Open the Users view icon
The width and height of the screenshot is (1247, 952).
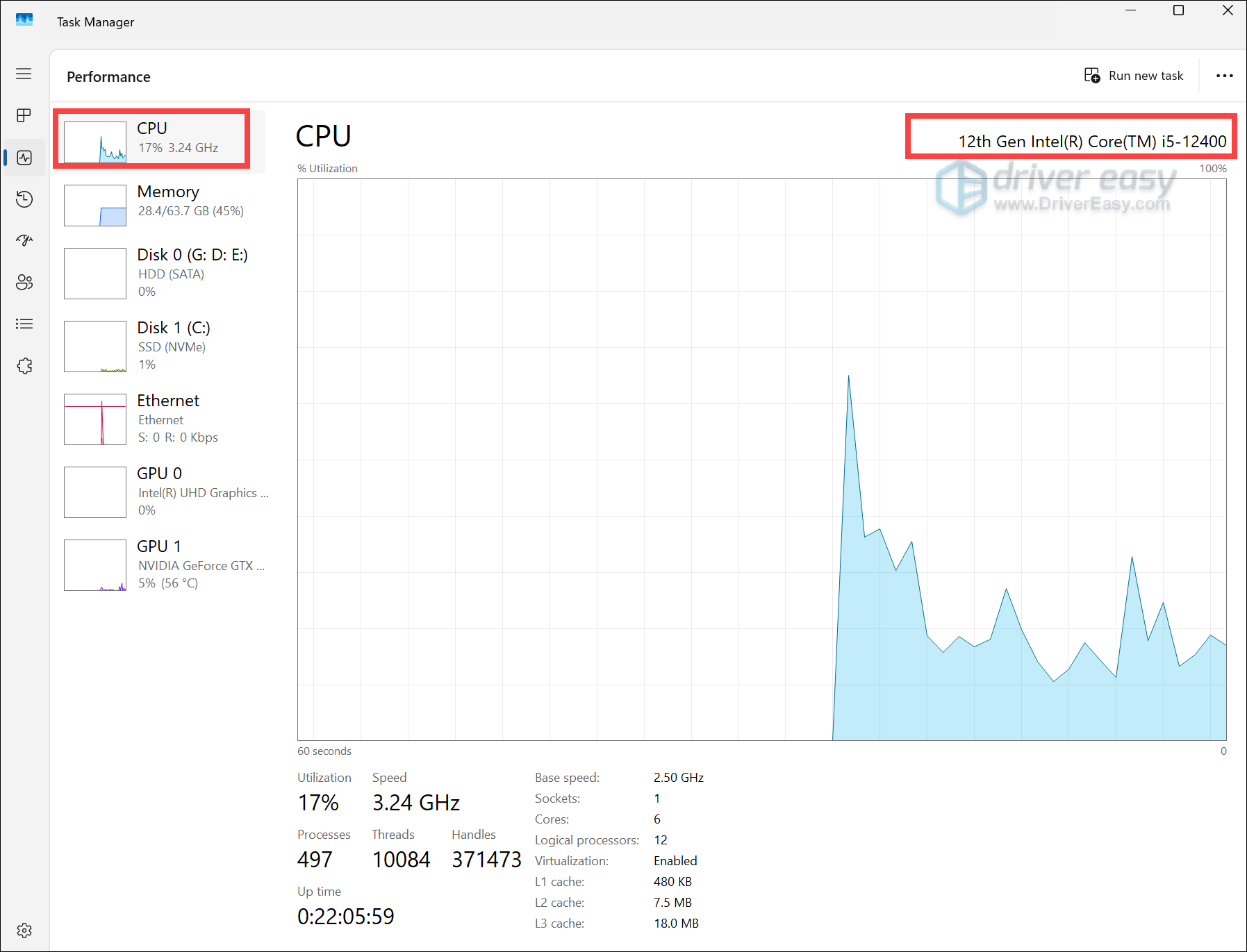tap(24, 282)
